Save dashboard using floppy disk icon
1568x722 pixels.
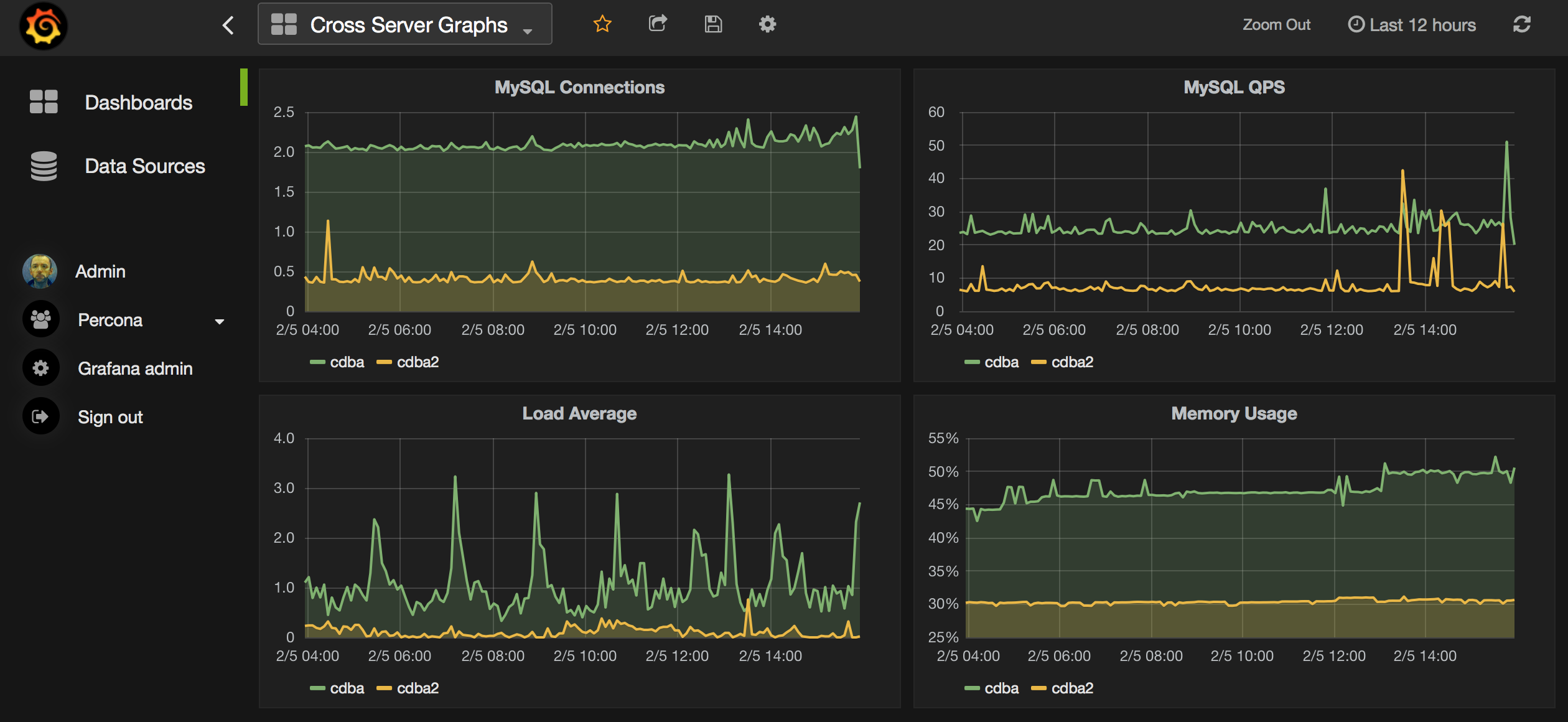tap(713, 24)
